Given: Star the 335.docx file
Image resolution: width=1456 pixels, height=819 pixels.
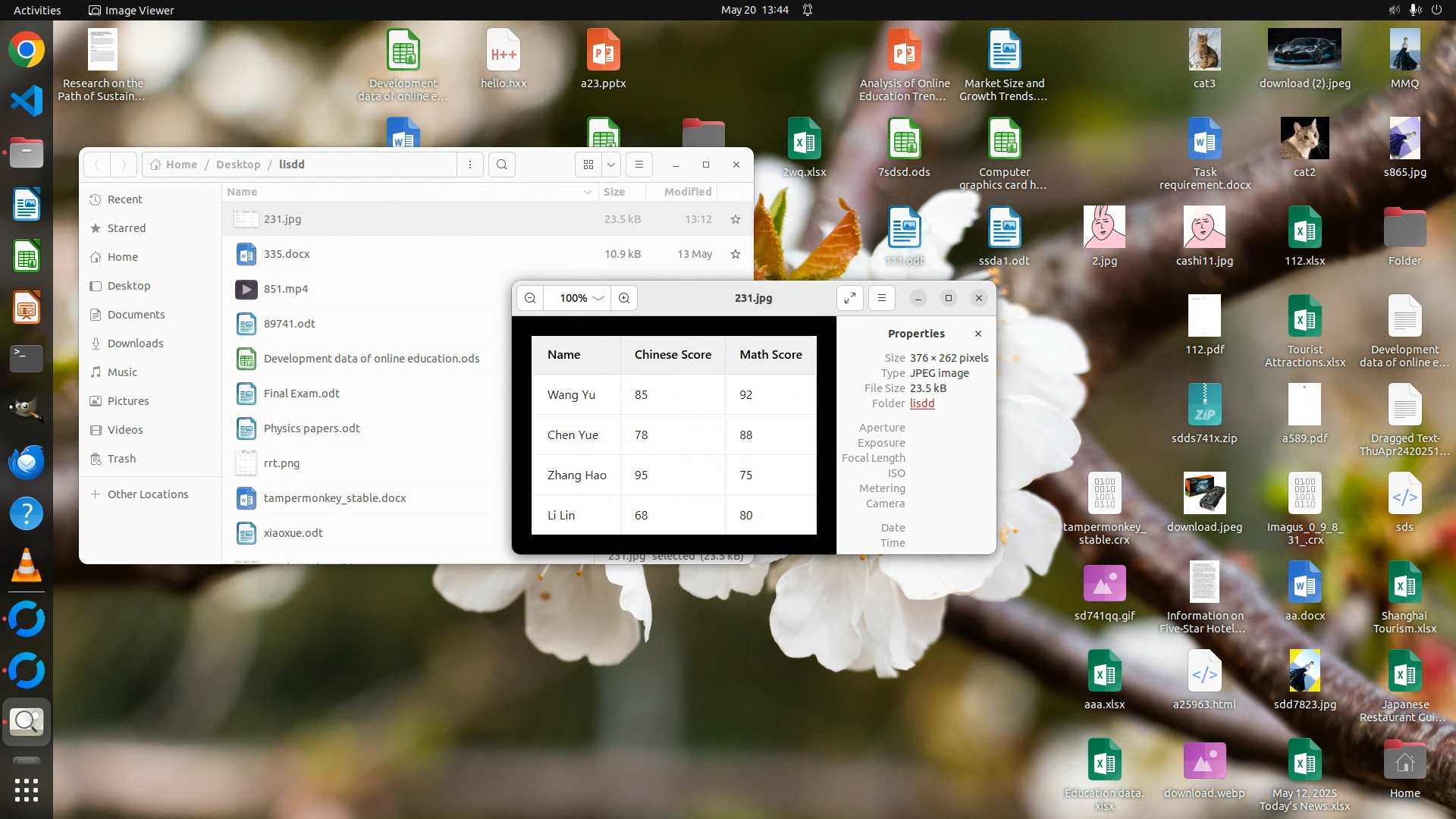Looking at the screenshot, I should coord(735,254).
